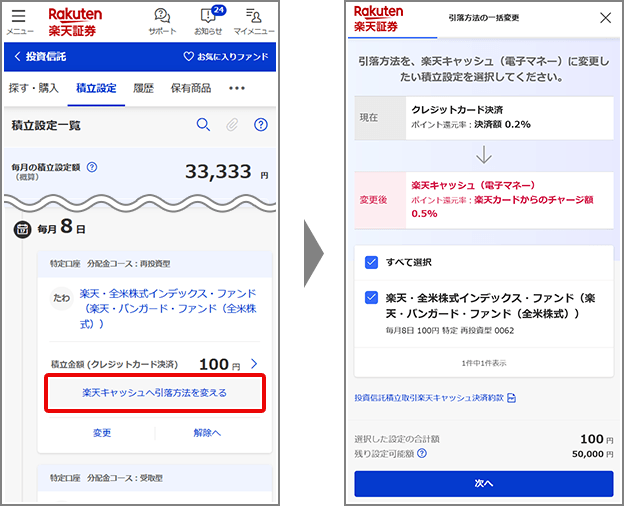
Task: Click the PDF icon after 決済約款
Action: pos(512,398)
